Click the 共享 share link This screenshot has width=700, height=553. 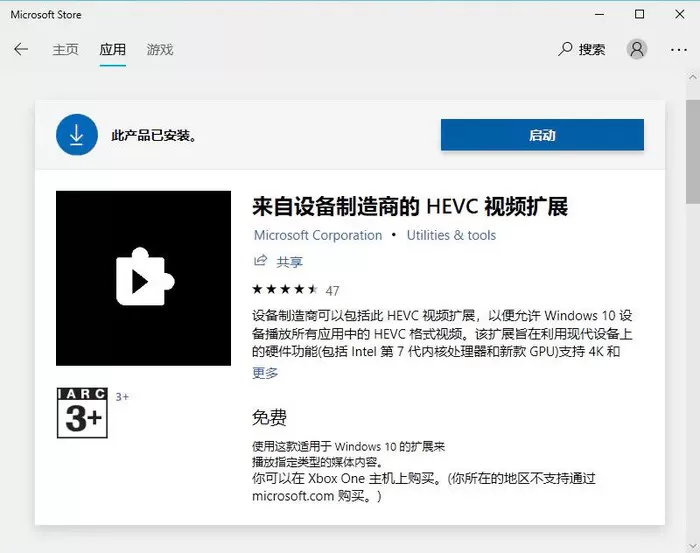[x=289, y=262]
